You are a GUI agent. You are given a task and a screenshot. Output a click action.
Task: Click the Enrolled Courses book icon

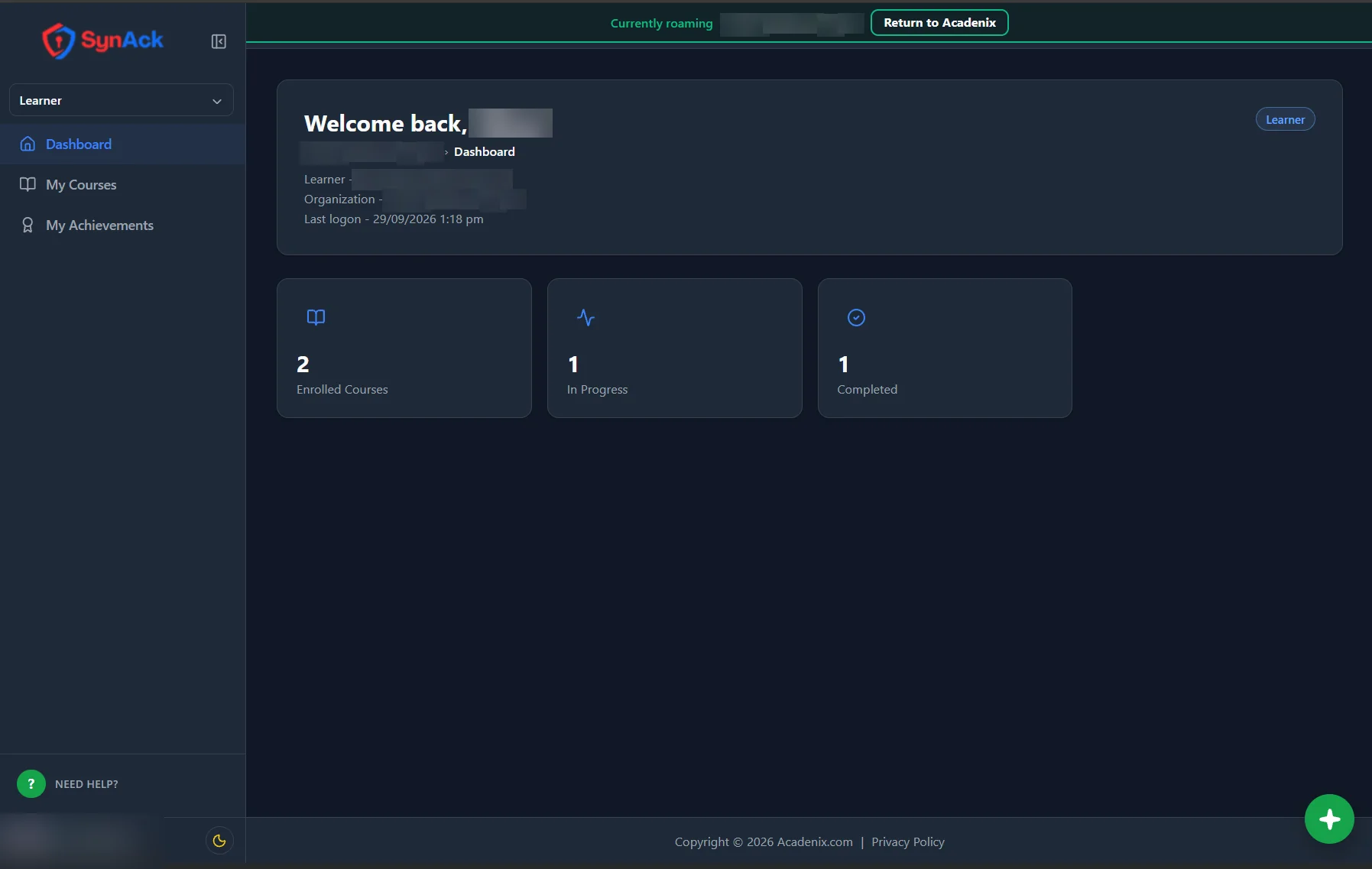(316, 317)
